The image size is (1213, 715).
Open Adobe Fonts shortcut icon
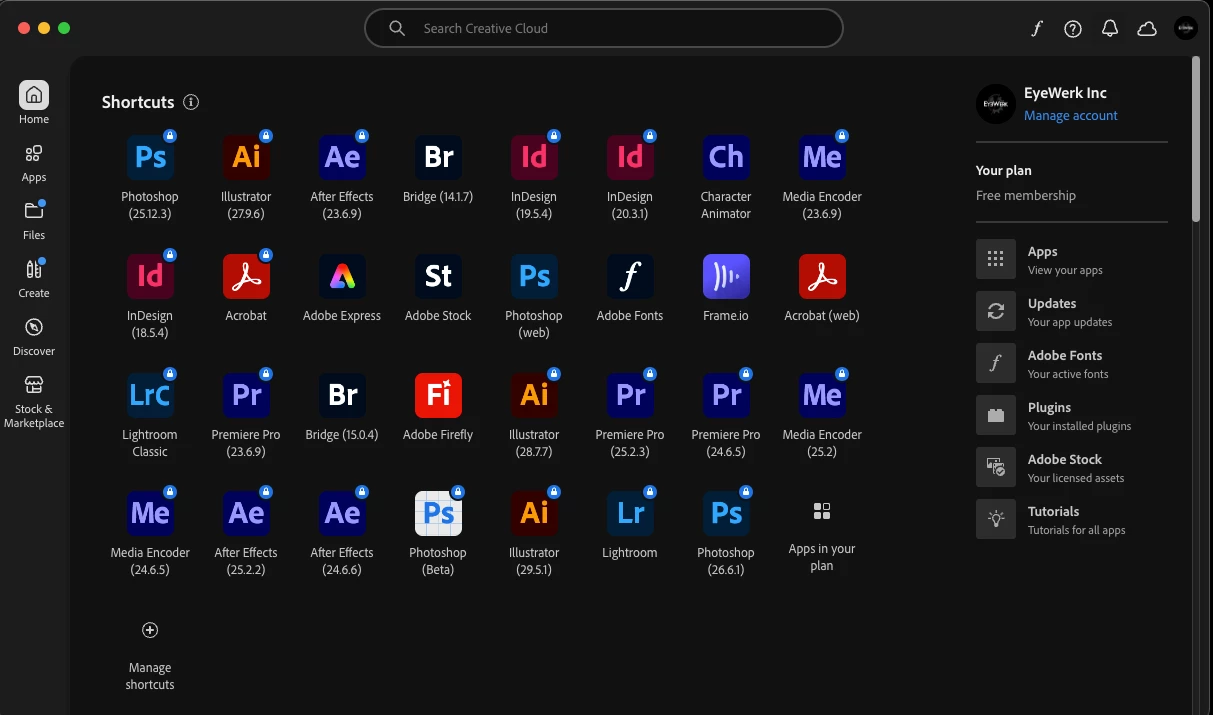tap(630, 276)
